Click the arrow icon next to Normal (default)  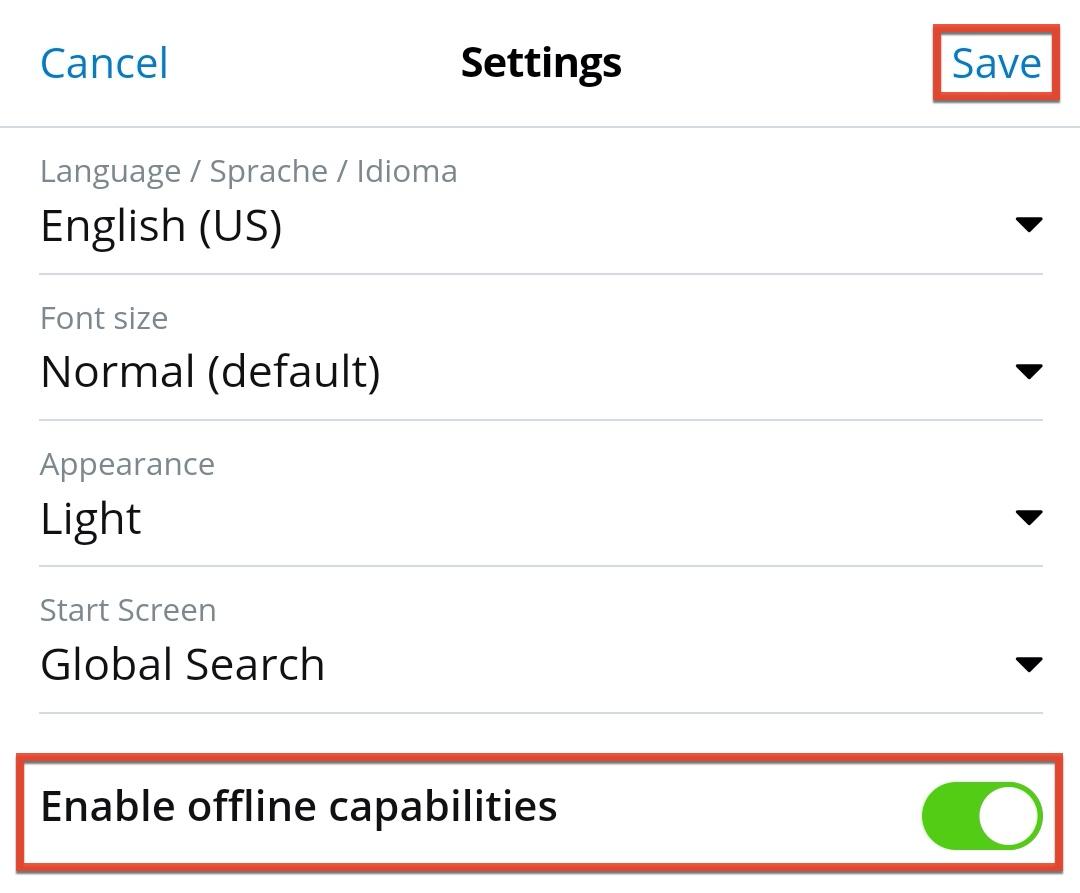[1028, 371]
